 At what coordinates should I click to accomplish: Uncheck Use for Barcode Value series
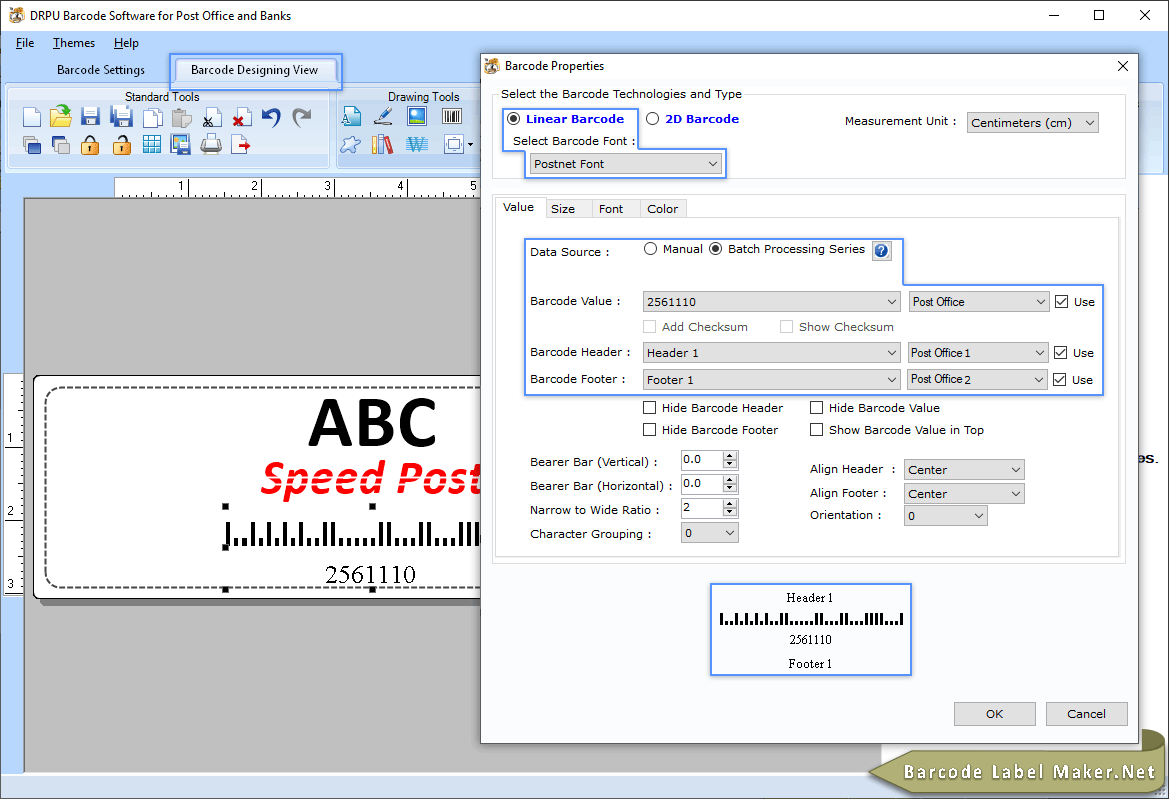point(1062,302)
